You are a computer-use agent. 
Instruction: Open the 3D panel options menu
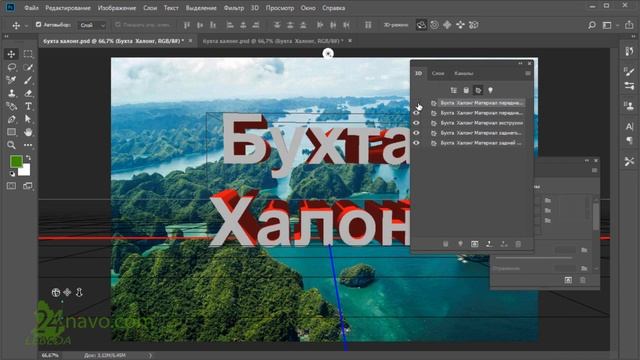click(528, 73)
